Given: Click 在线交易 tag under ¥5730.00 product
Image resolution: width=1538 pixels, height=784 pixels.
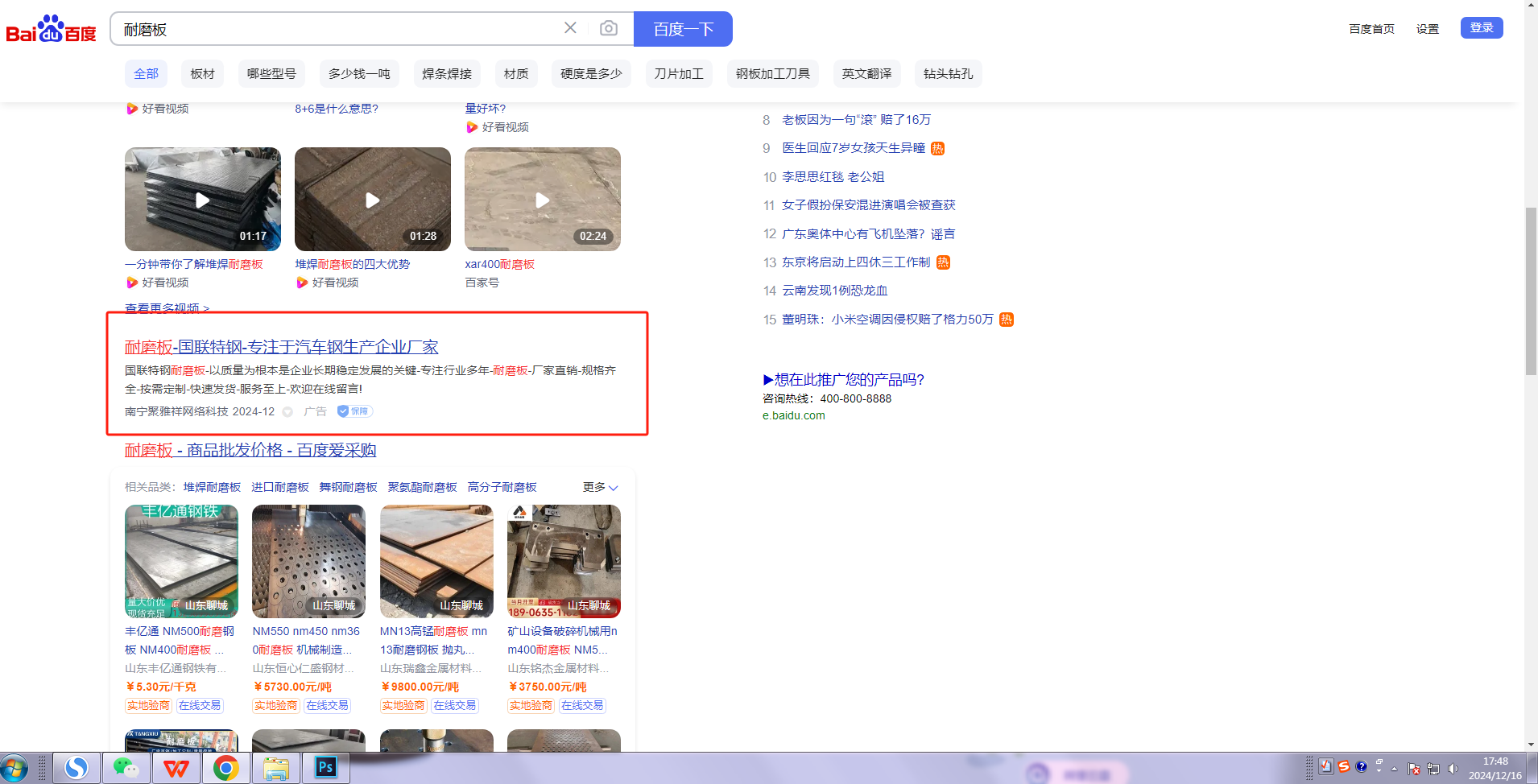Looking at the screenshot, I should 327,705.
